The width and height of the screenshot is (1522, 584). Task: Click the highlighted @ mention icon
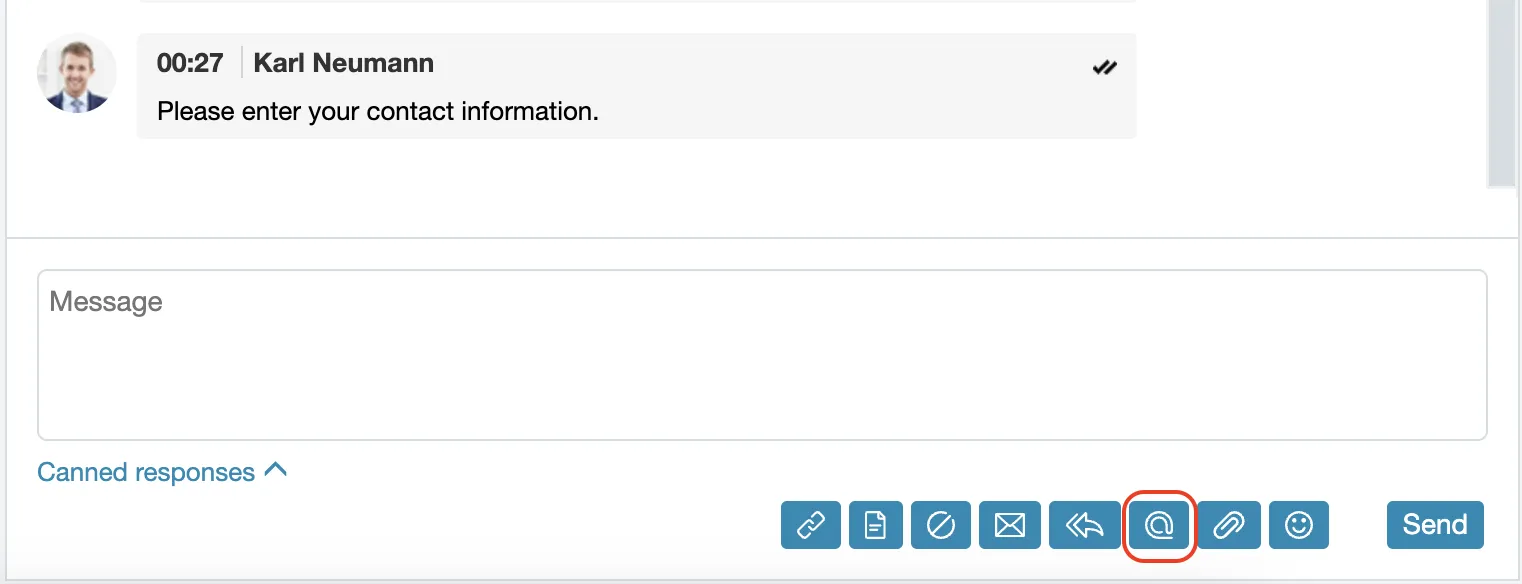(x=1159, y=525)
